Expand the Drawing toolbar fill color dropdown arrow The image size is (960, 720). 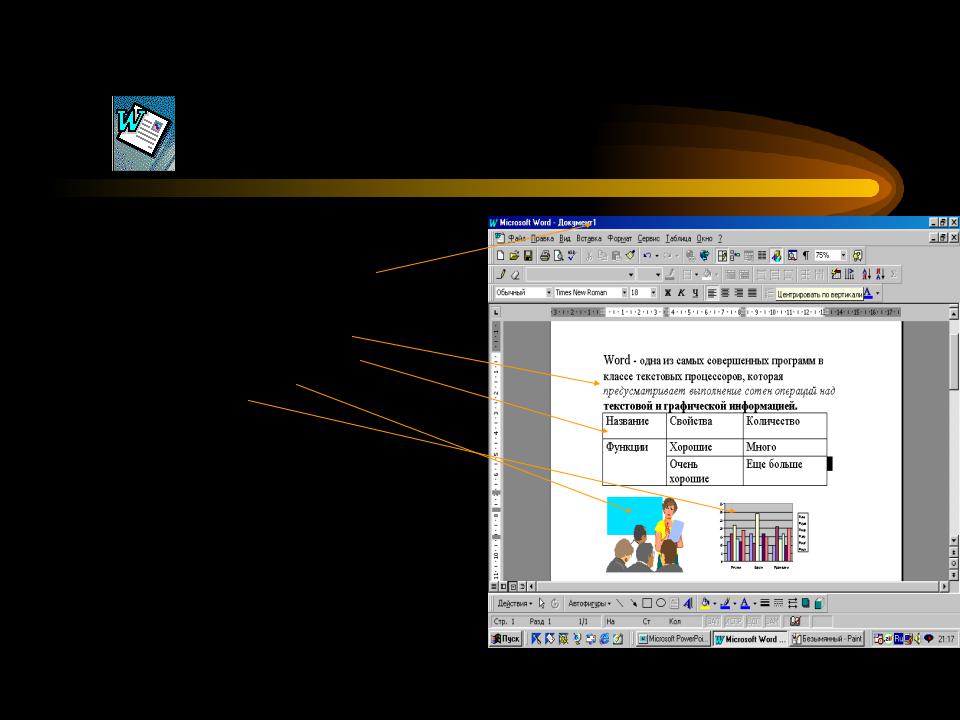click(714, 604)
